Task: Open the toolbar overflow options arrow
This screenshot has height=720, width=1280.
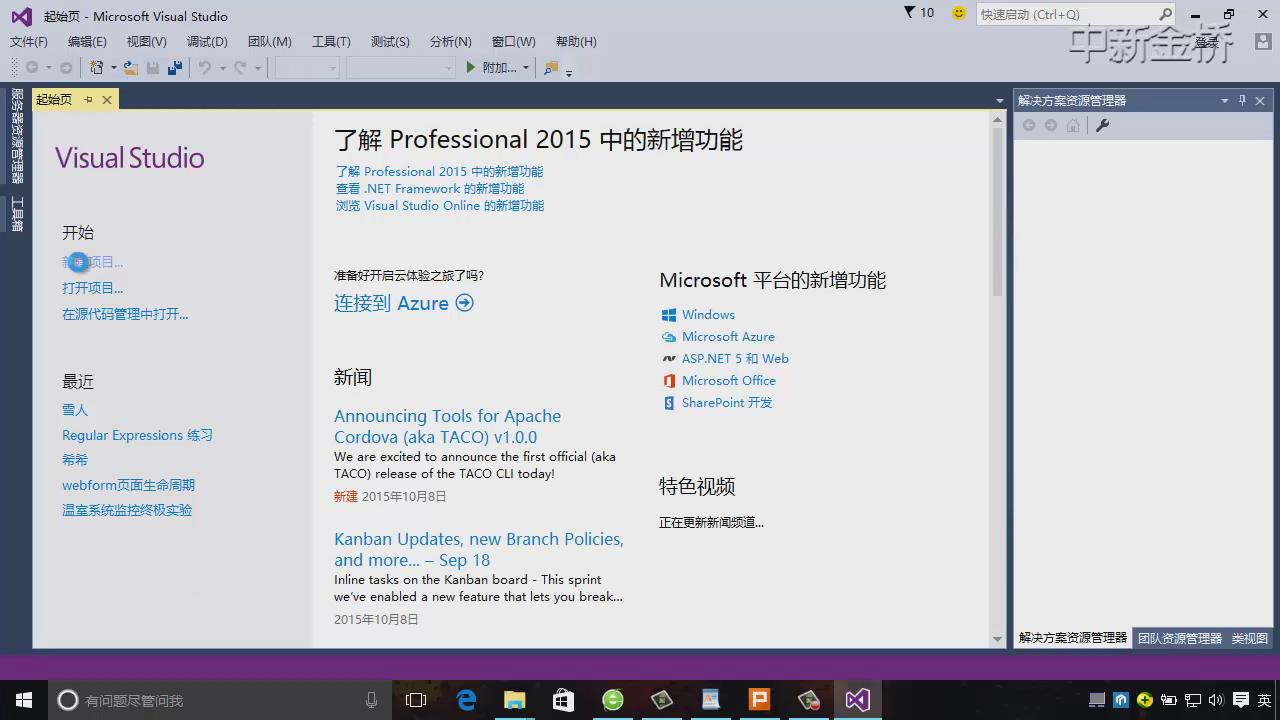Action: click(569, 71)
